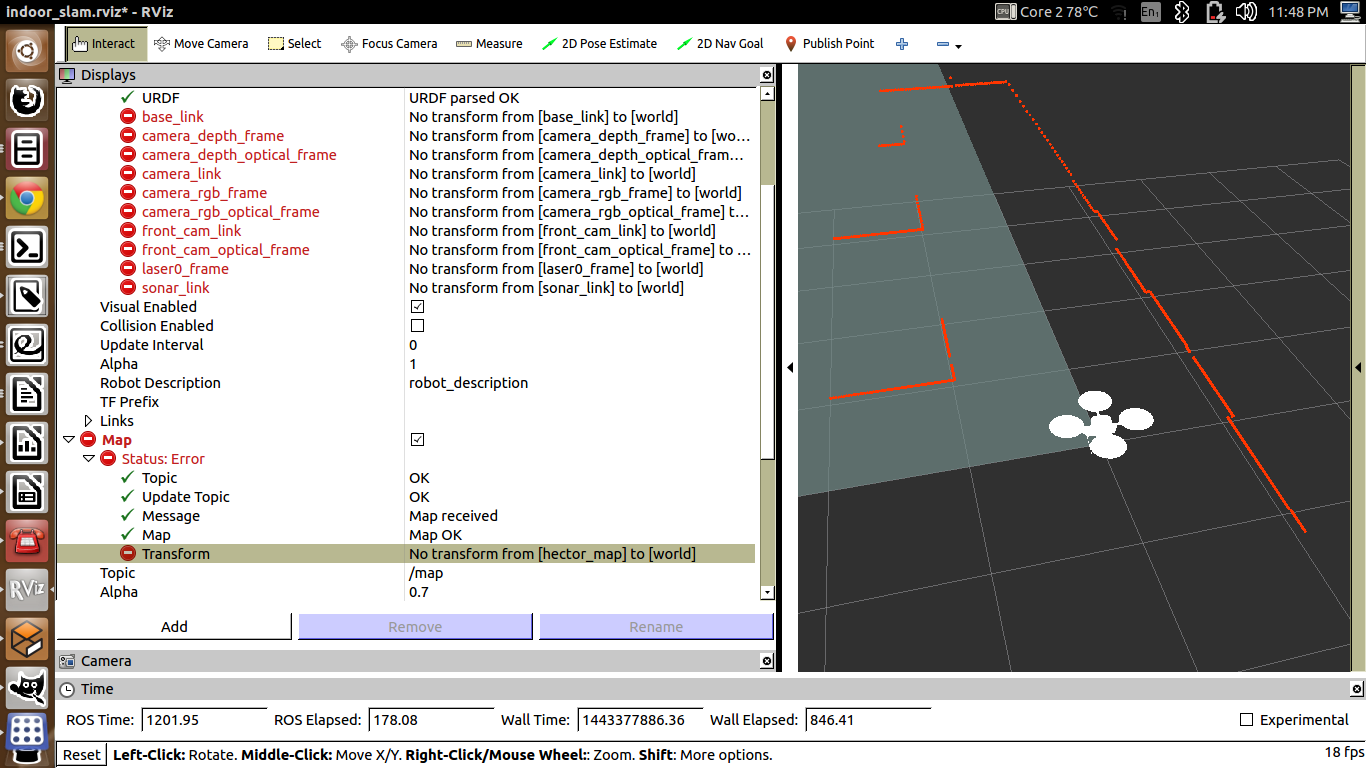Enable the Experimental checkbox in Time panel
Screen dimensions: 1366x768
click(x=1246, y=720)
